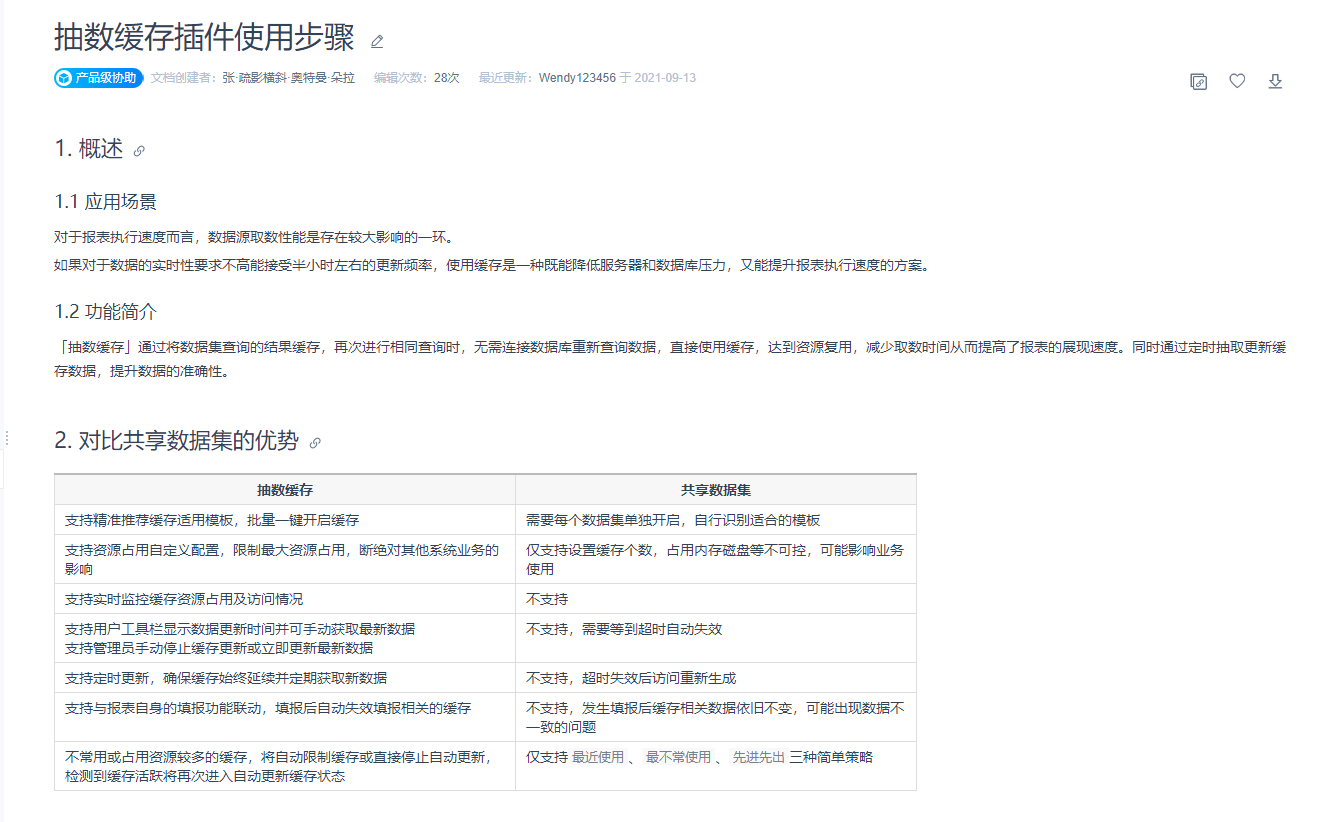Image resolution: width=1343 pixels, height=822 pixels.
Task: Click the label 最近更新
Action: [x=503, y=78]
